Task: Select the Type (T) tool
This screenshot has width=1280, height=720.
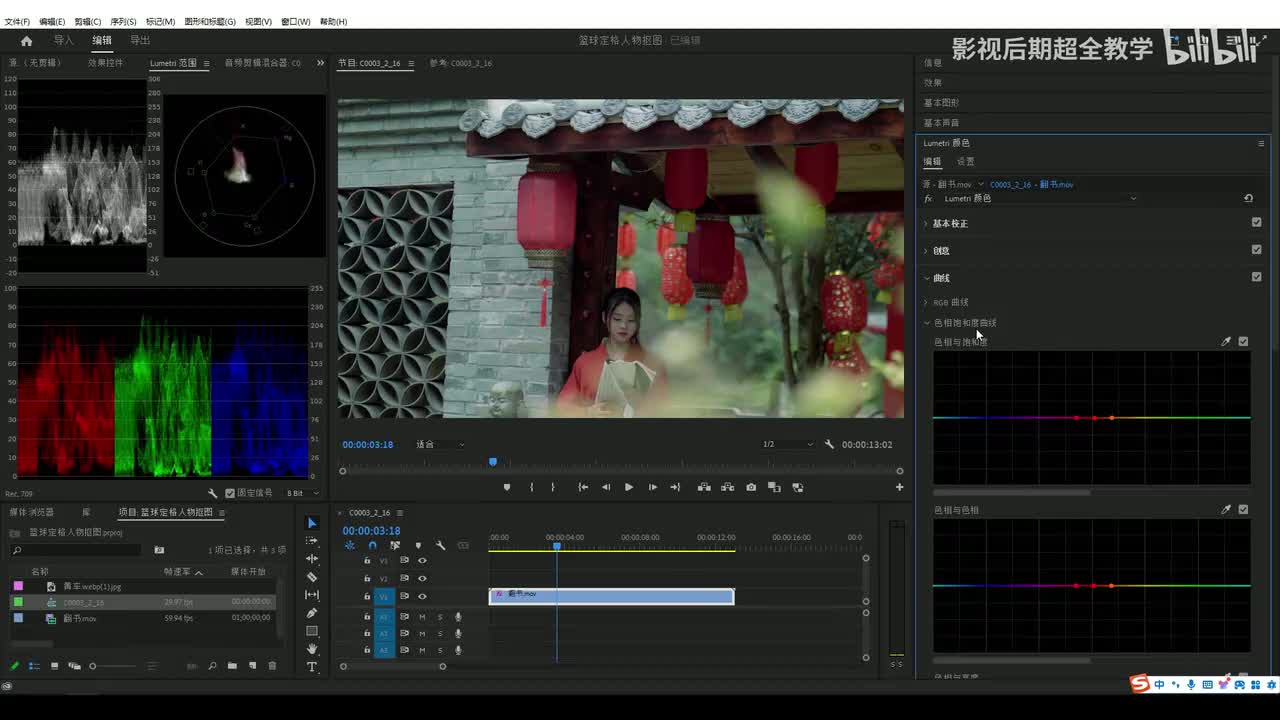Action: [x=312, y=667]
